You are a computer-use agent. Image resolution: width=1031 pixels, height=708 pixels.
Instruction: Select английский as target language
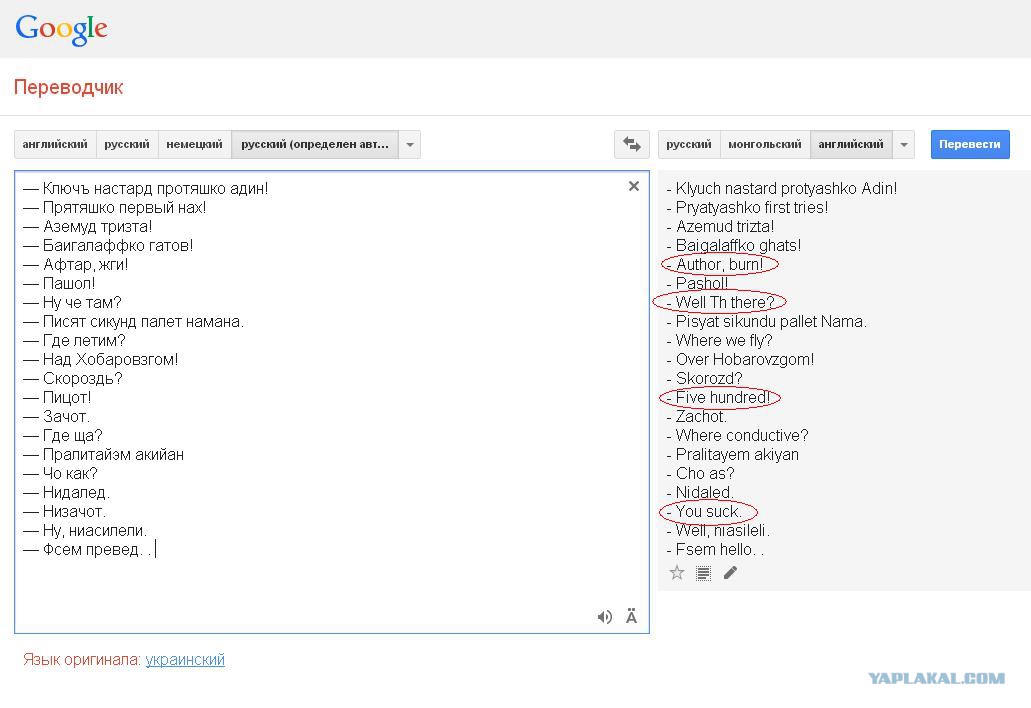tap(851, 144)
